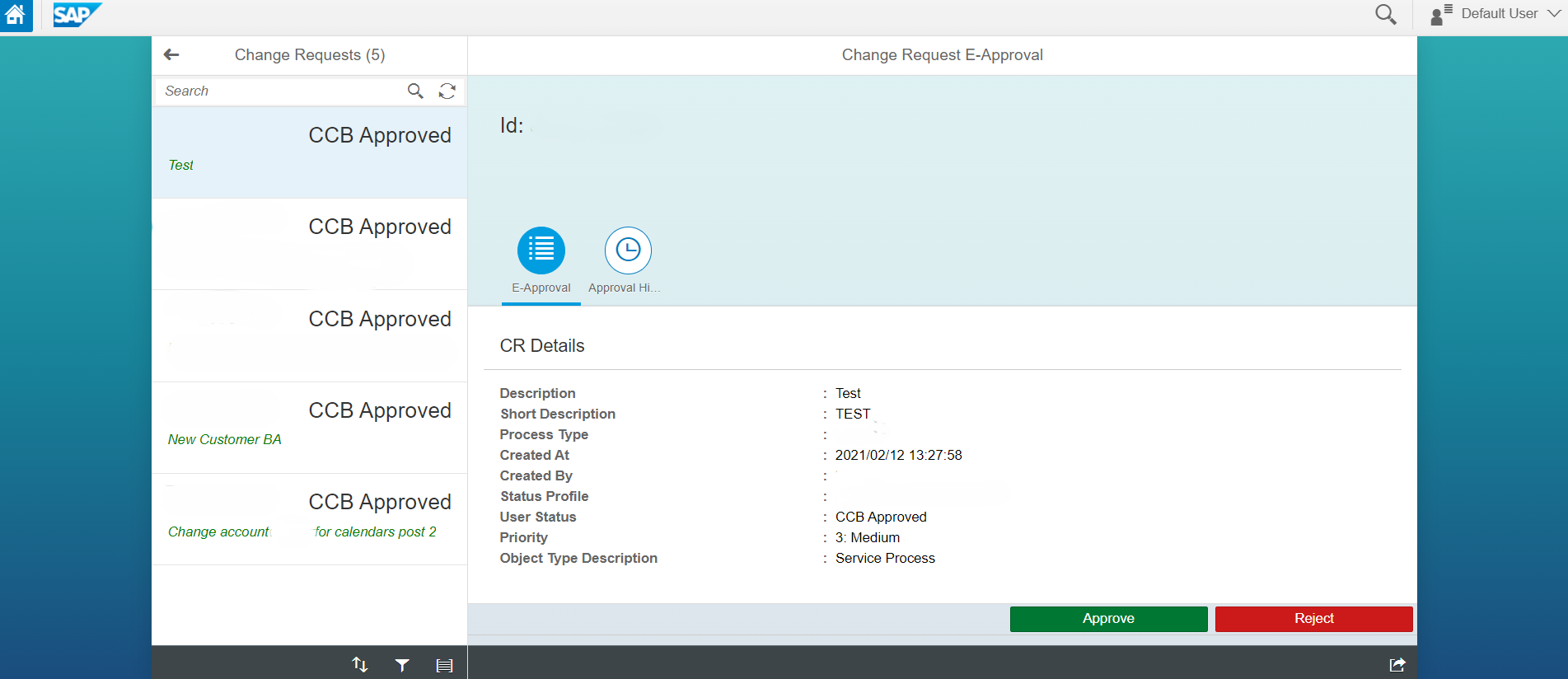Screen dimensions: 1568x679
Task: Click the 'Service Process' value
Action: click(885, 558)
